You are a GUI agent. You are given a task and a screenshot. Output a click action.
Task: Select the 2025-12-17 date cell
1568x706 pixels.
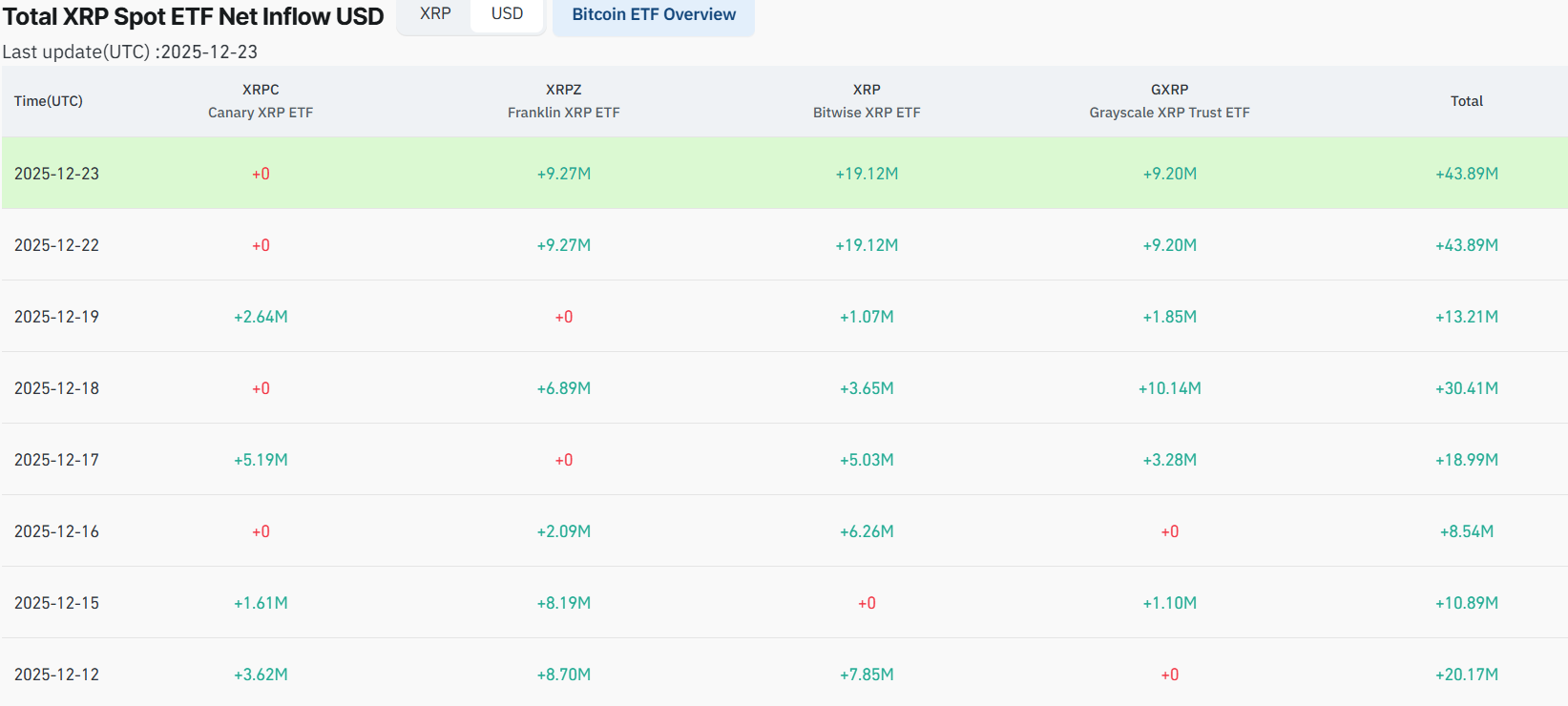click(57, 460)
